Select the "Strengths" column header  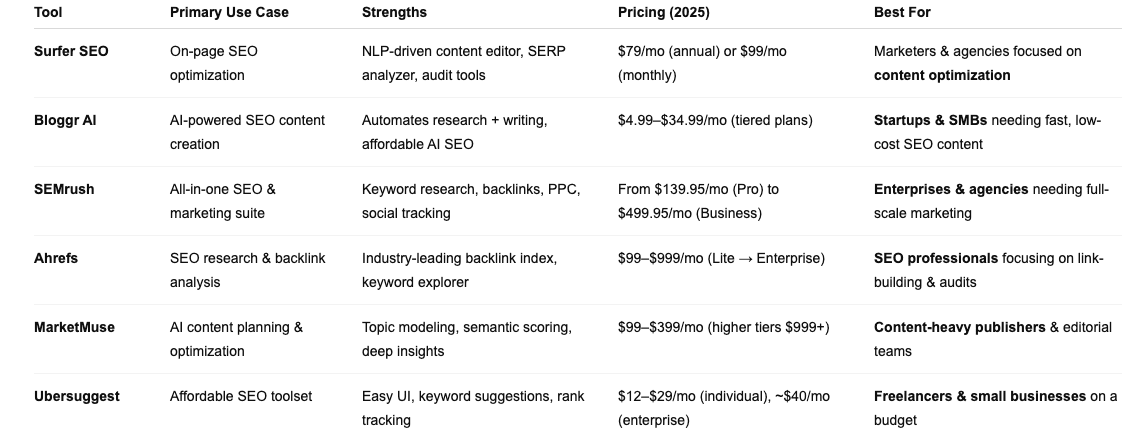tap(394, 12)
